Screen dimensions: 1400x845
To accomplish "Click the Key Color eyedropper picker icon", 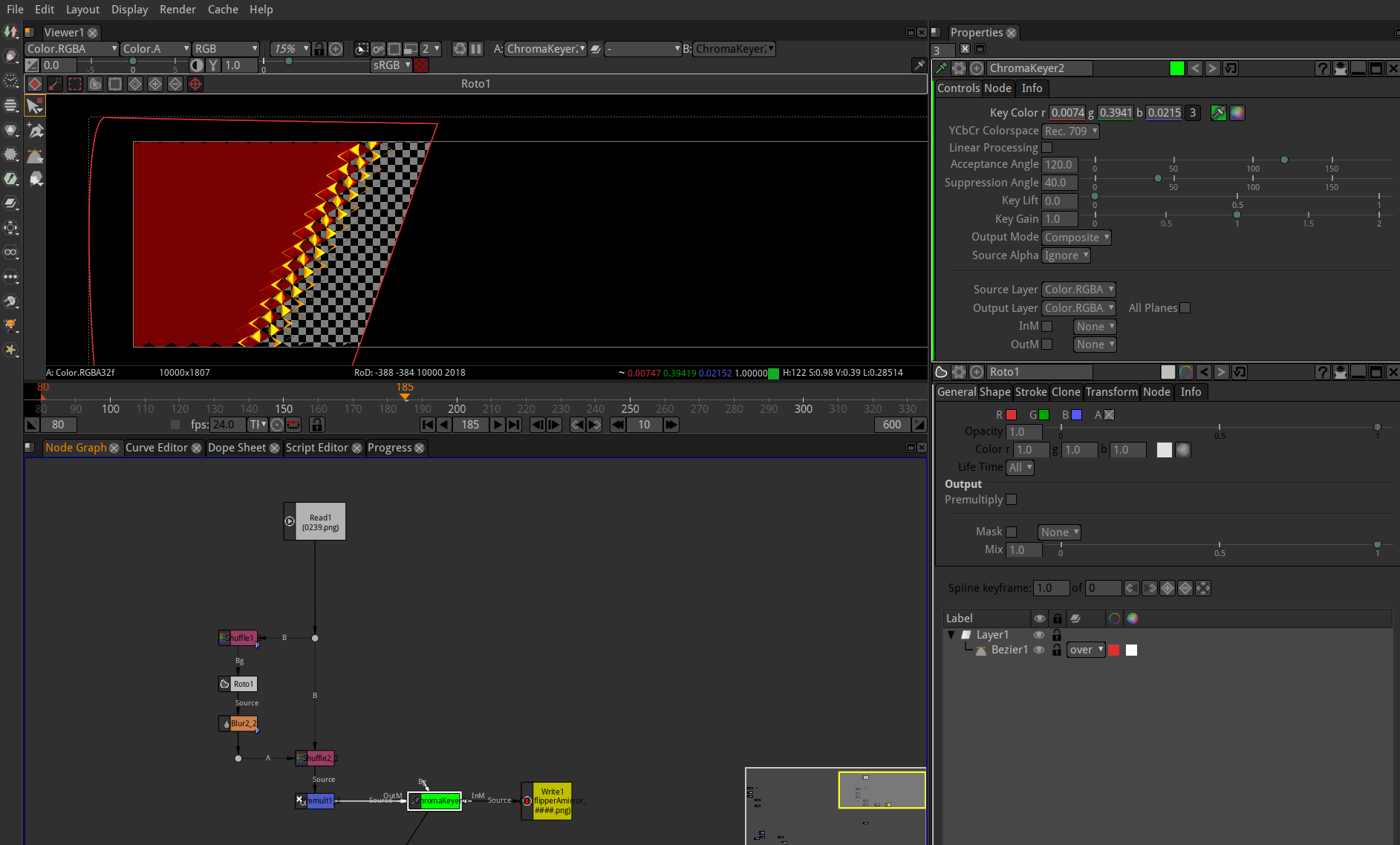I will (x=1218, y=113).
